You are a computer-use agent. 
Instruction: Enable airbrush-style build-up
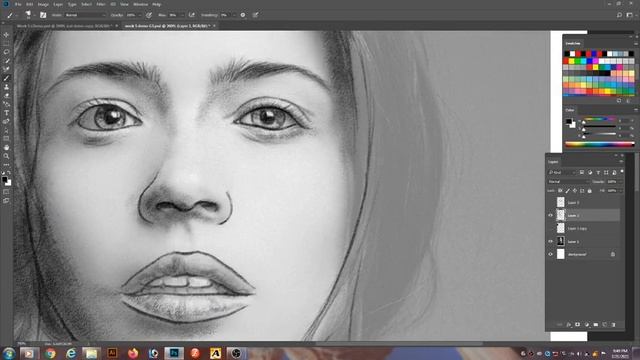(191, 15)
